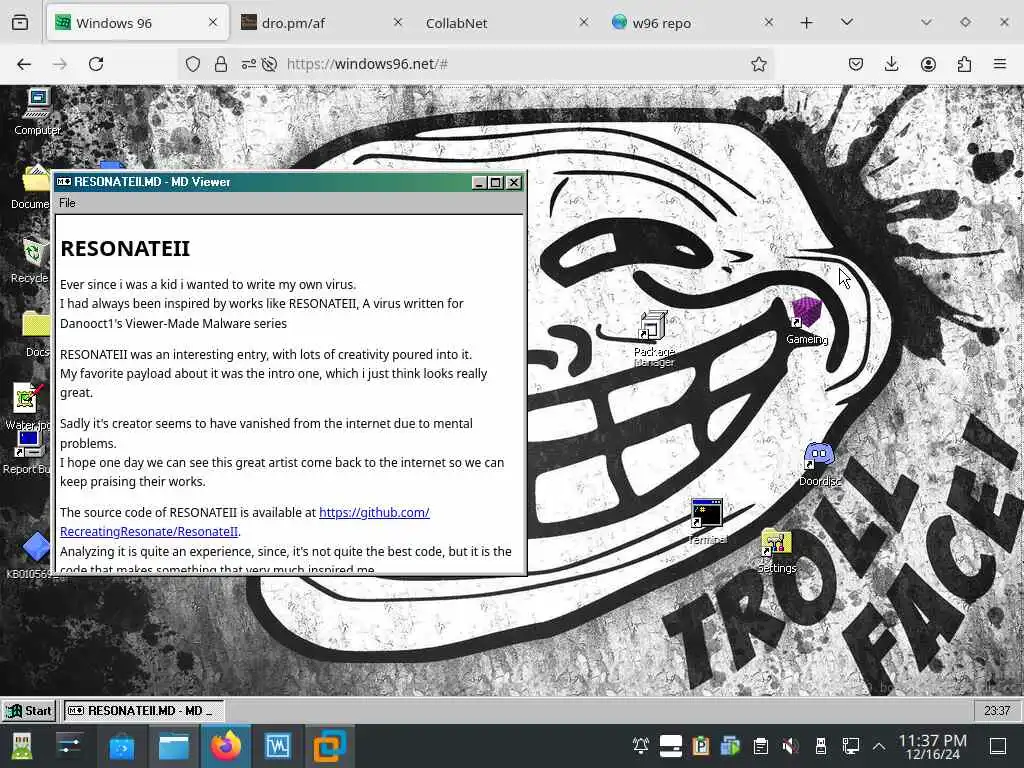Open system settings sliders taskbar icon
Viewport: 1024px width, 768px height.
[x=69, y=746]
